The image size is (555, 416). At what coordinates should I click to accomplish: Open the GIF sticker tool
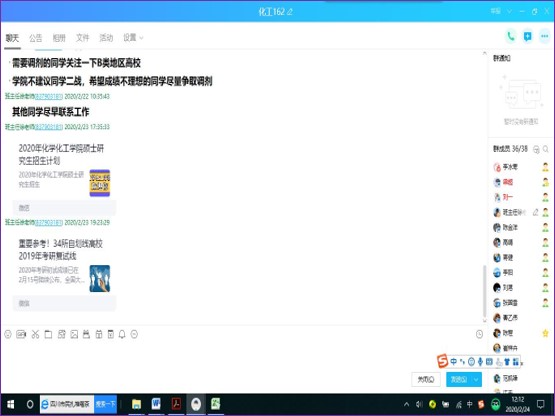(21, 334)
